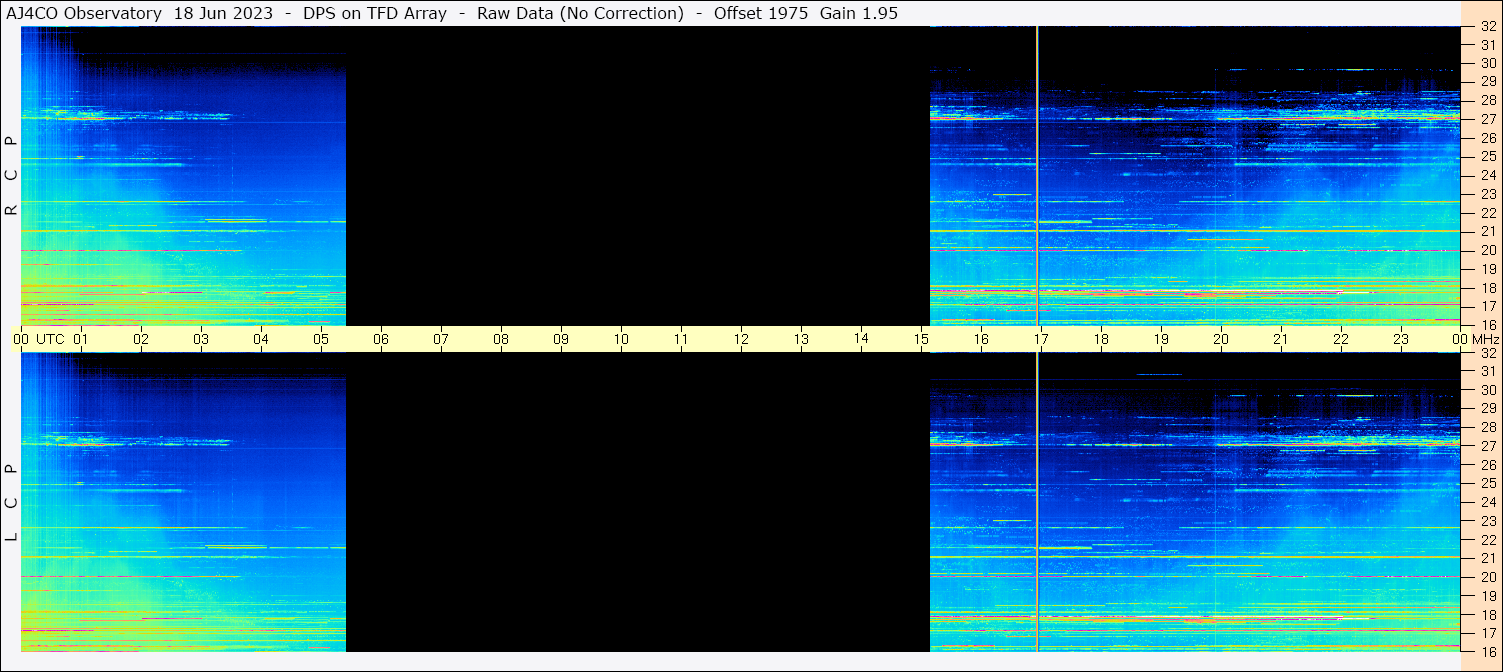Click the vertical spike line in LCP spectrogram
The width and height of the screenshot is (1503, 672).
pyautogui.click(x=1038, y=502)
